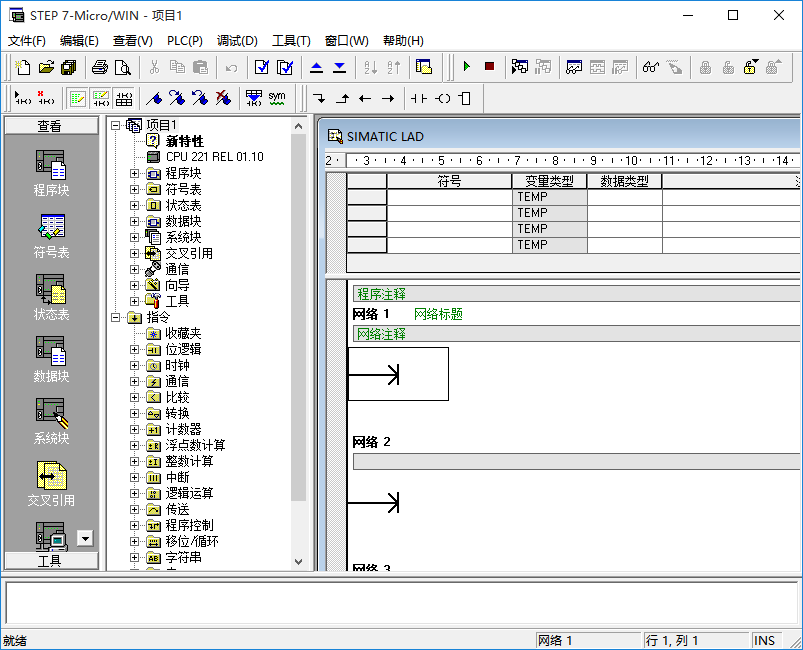Click the 网络标题 field of 网络 1
Screen dimensions: 803x650
point(438,314)
